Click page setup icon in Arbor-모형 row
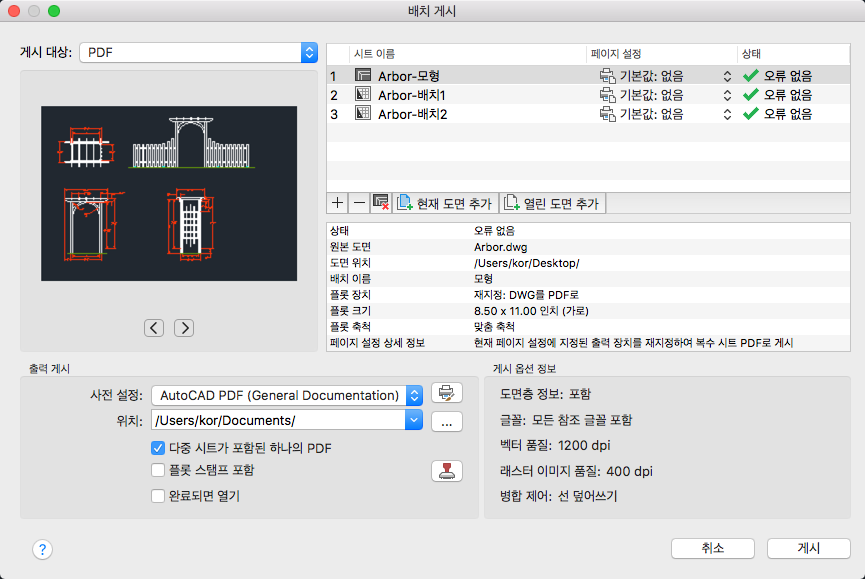 point(607,76)
